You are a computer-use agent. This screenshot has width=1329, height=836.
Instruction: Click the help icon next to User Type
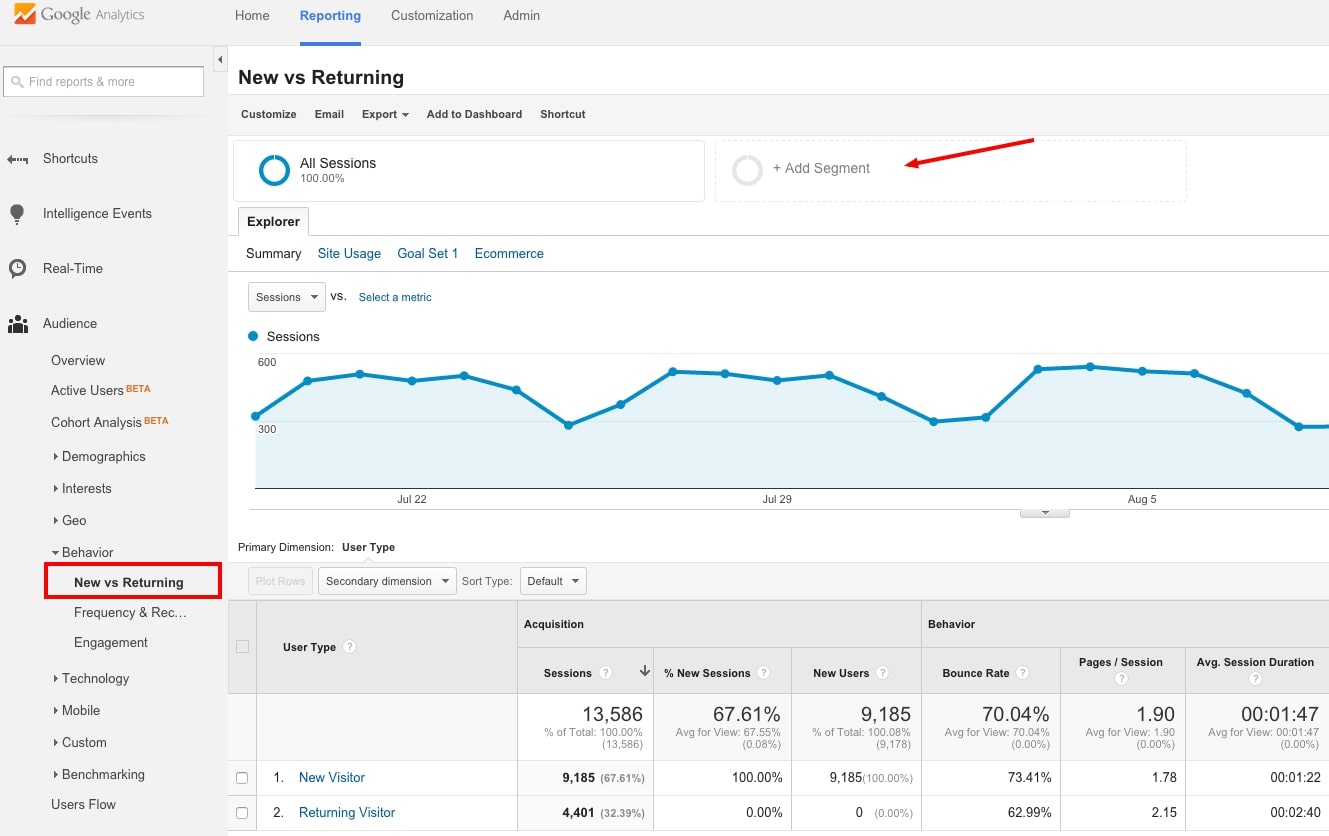click(x=349, y=647)
